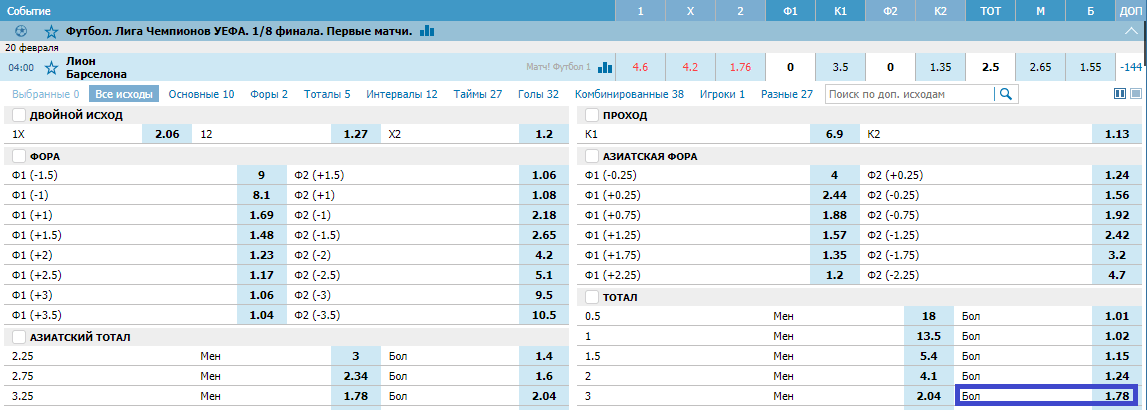Viewport: 1147px width, 410px height.
Task: Open the Выбранные 0 tab
Action: coord(45,94)
